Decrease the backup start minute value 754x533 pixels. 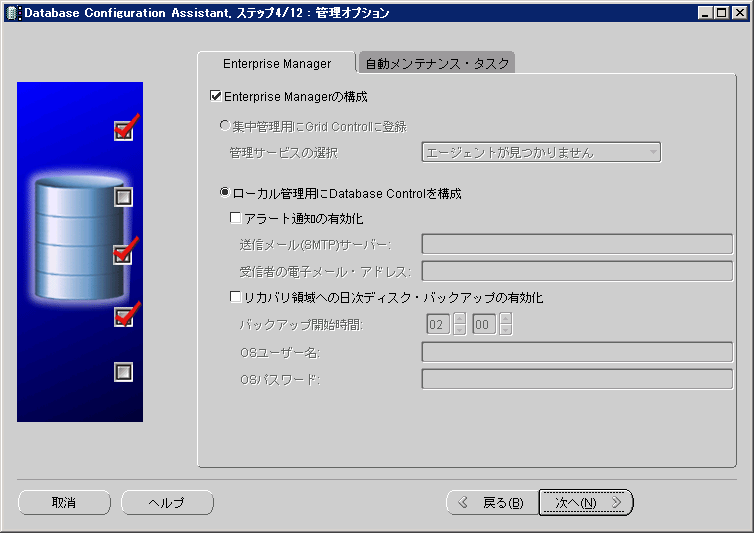click(506, 330)
